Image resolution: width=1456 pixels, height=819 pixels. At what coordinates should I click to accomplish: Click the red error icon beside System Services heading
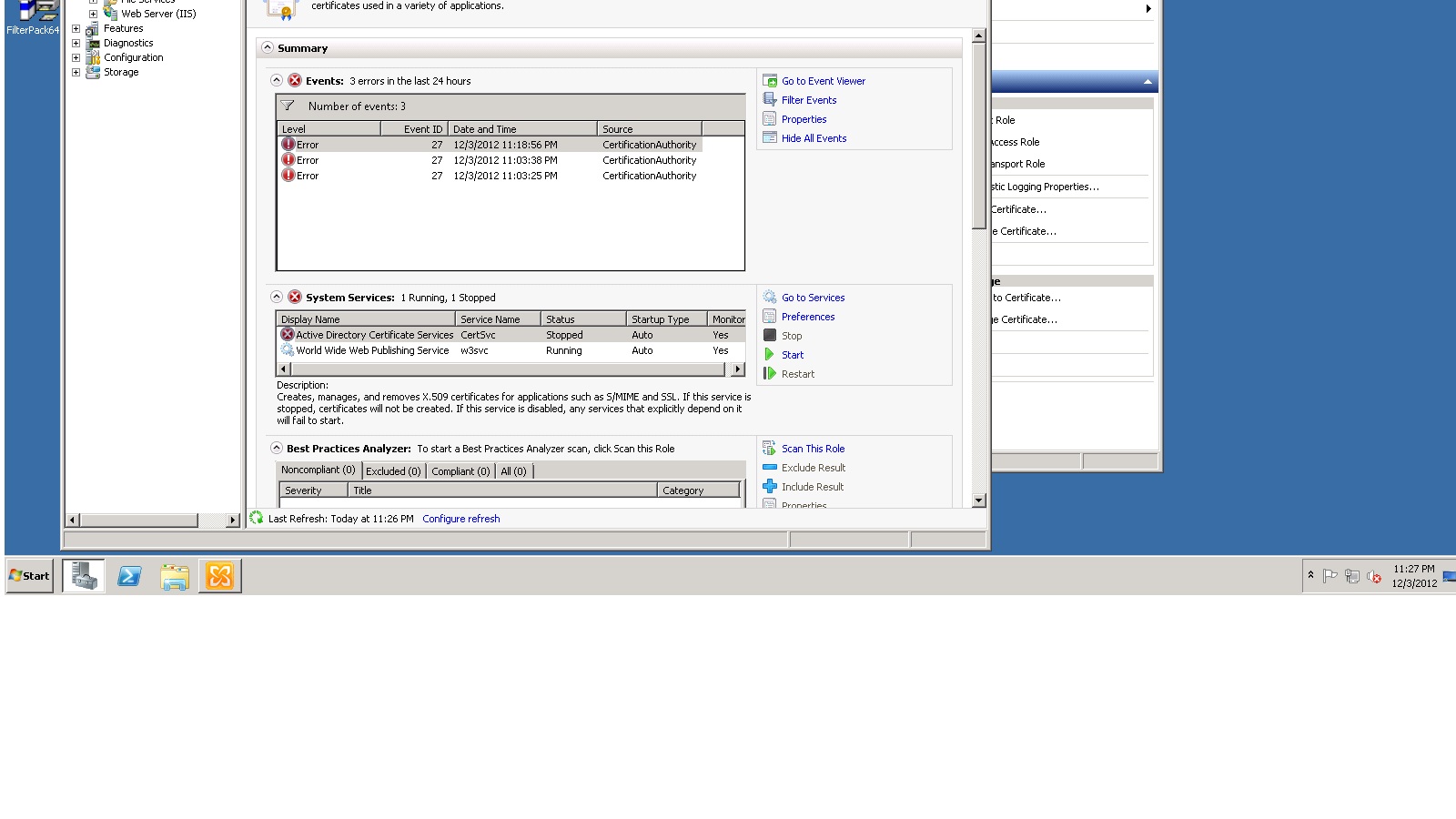pyautogui.click(x=295, y=298)
